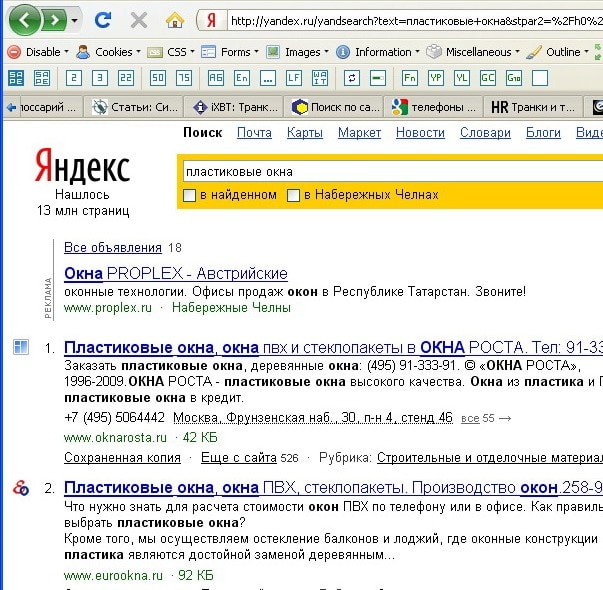Click the 'YP' toolbar icon
The image size is (603, 590).
point(435,77)
